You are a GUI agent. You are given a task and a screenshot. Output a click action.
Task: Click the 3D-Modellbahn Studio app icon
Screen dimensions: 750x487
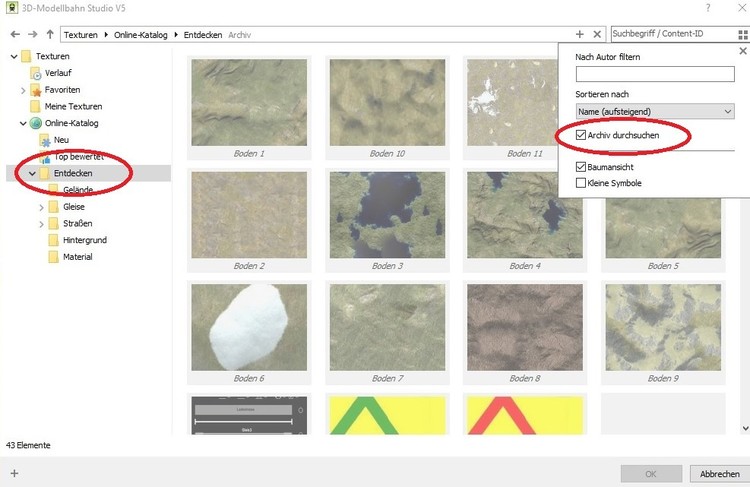coord(12,8)
